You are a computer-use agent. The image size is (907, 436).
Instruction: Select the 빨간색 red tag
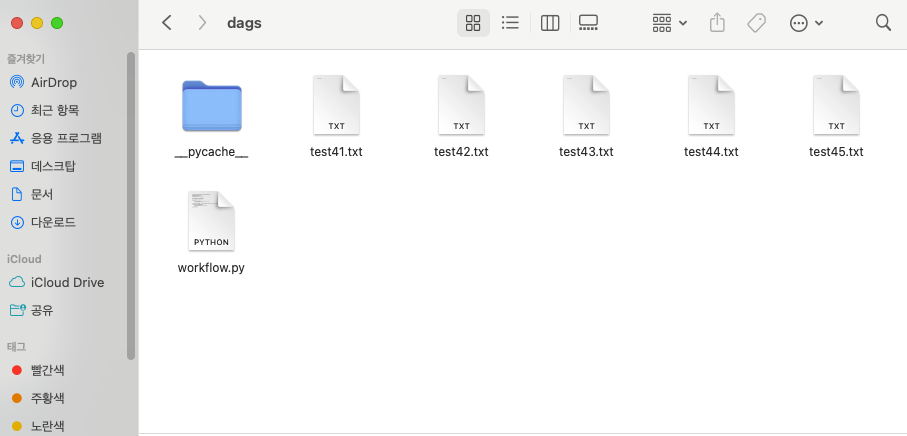[47, 370]
